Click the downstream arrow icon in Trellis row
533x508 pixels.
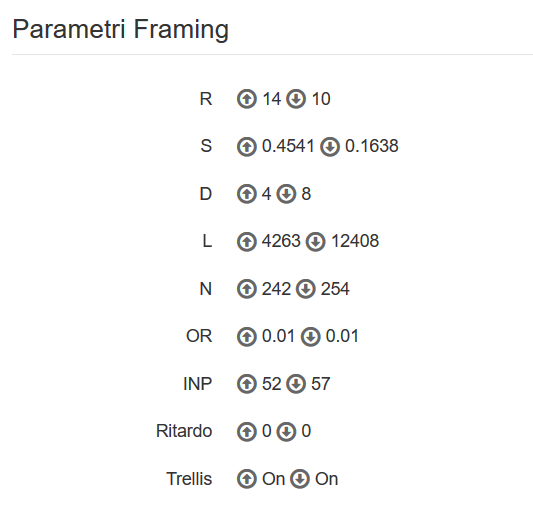tap(300, 479)
